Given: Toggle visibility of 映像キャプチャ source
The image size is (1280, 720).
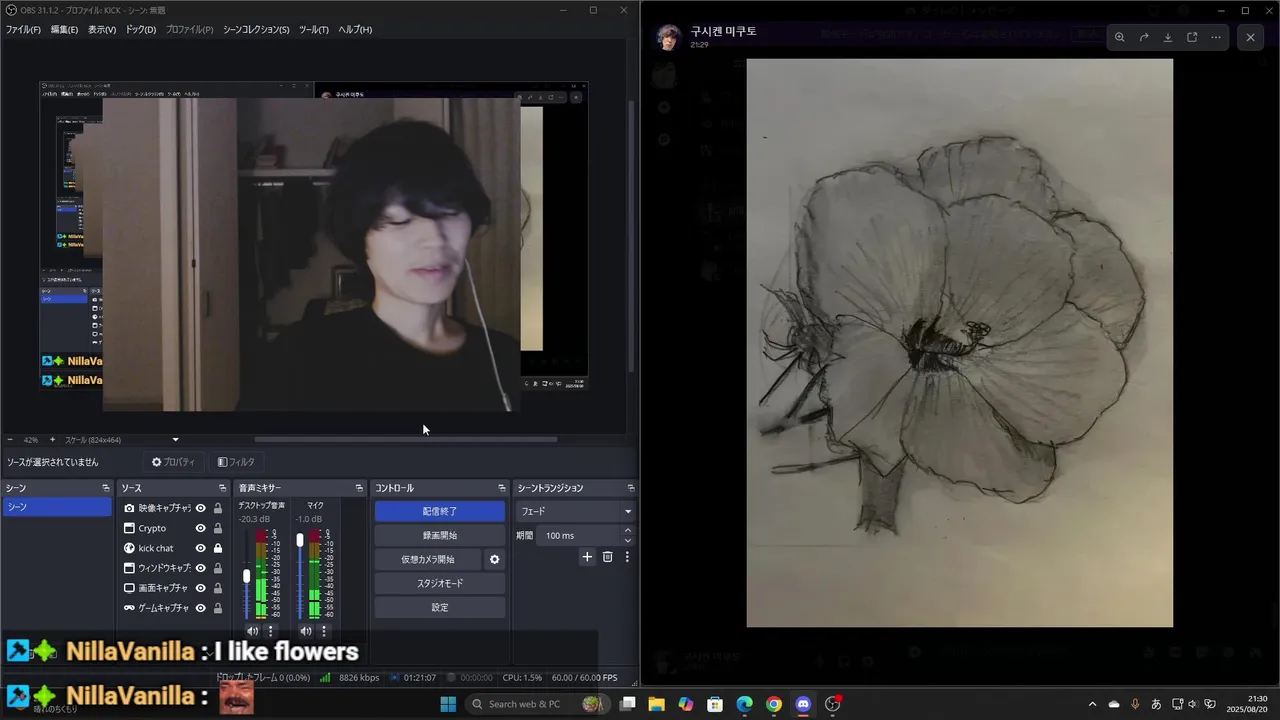Looking at the screenshot, I should (x=200, y=508).
